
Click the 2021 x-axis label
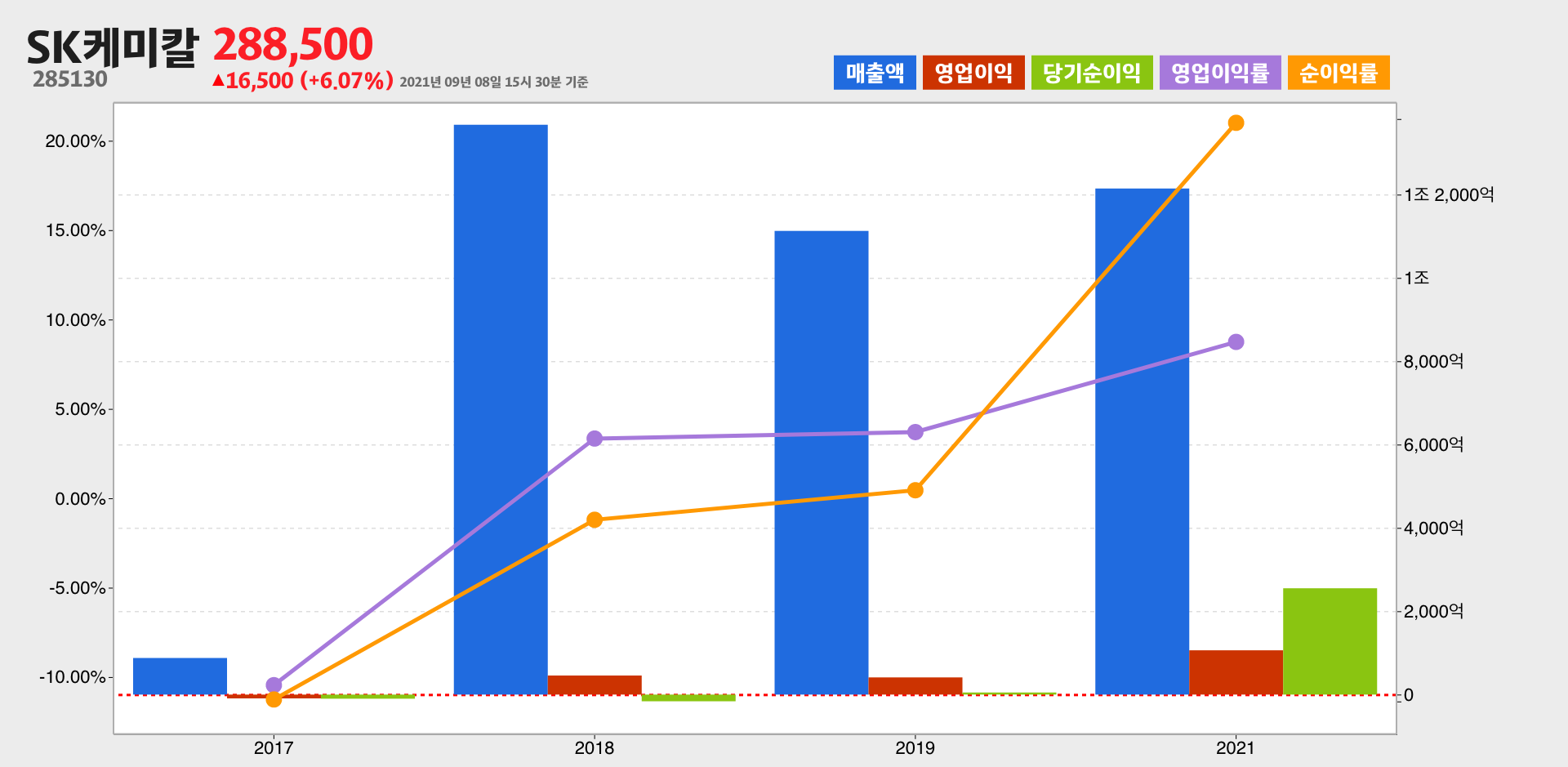(1236, 748)
